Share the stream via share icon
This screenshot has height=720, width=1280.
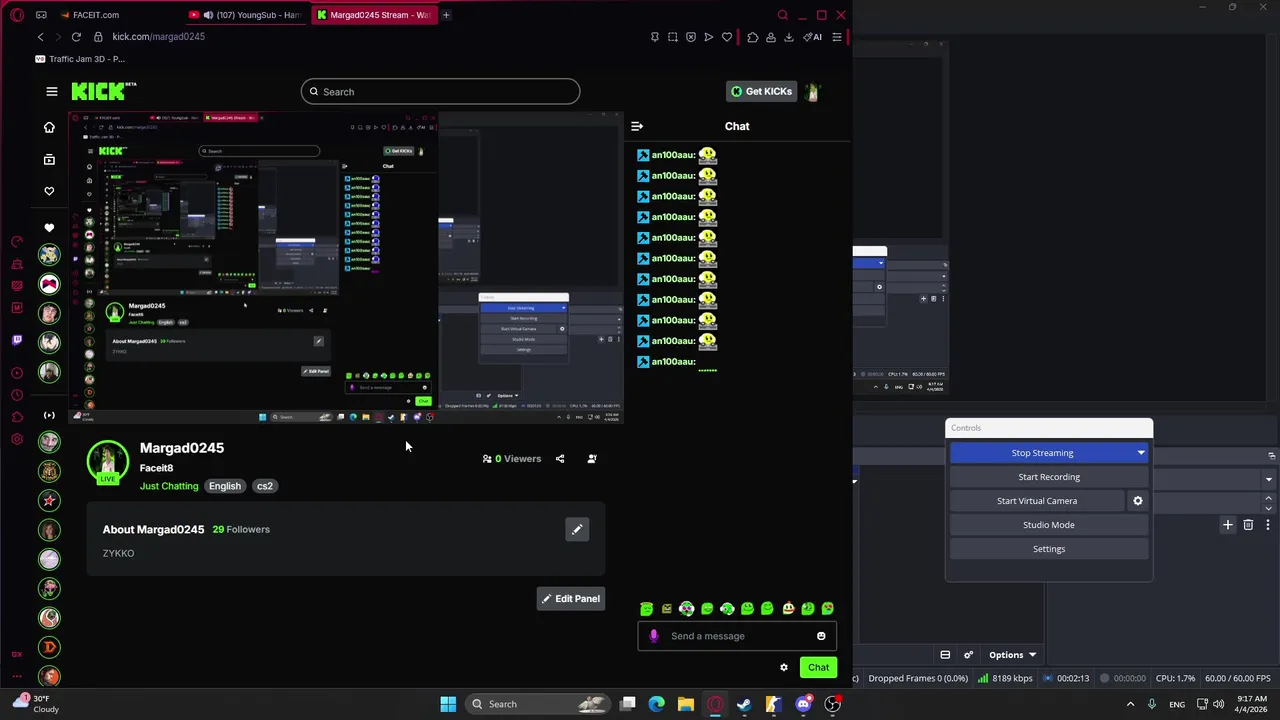pyautogui.click(x=560, y=459)
